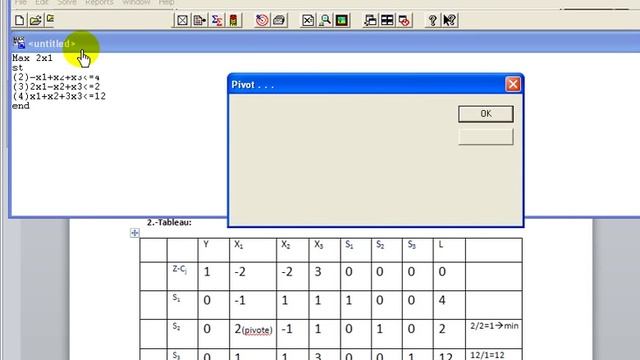Close the Pivot dialog with X
Image resolution: width=640 pixels, height=360 pixels.
coord(513,84)
